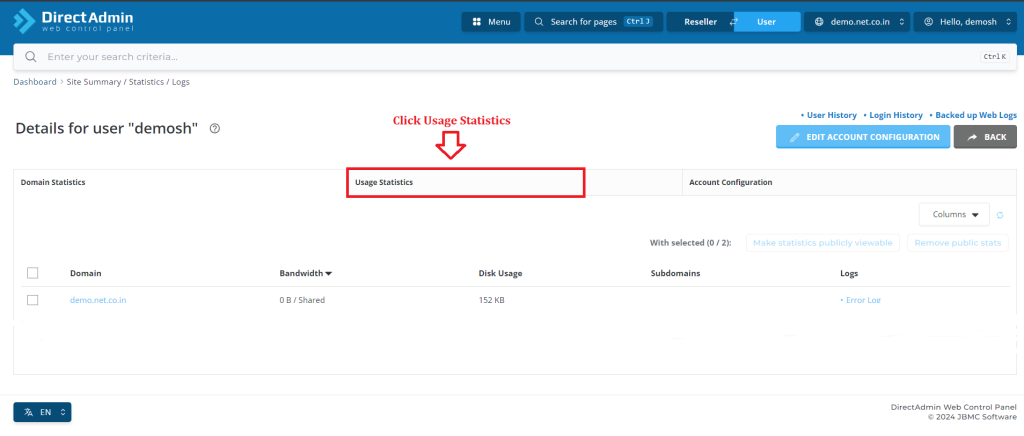Open the EN language selector
Image resolution: width=1024 pixels, height=436 pixels.
point(42,413)
